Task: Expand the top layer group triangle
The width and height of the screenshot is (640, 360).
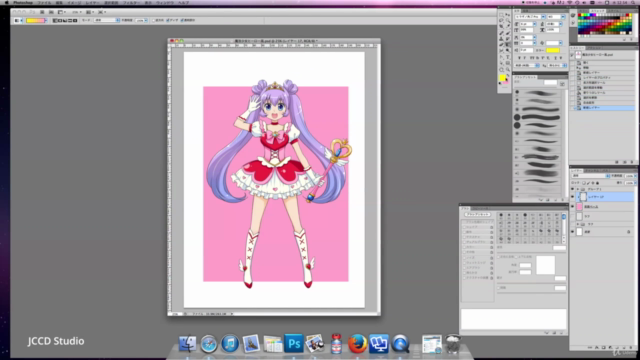Action: [x=578, y=189]
